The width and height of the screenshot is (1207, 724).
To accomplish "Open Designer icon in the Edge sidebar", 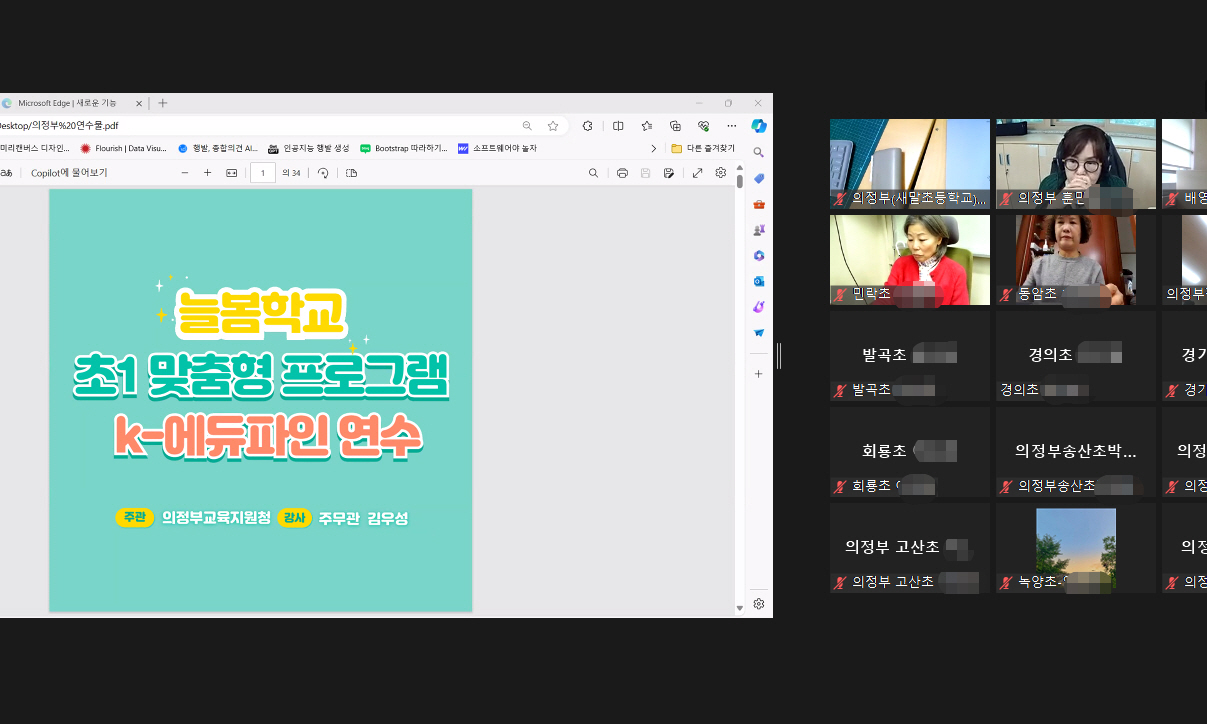I will 759,307.
